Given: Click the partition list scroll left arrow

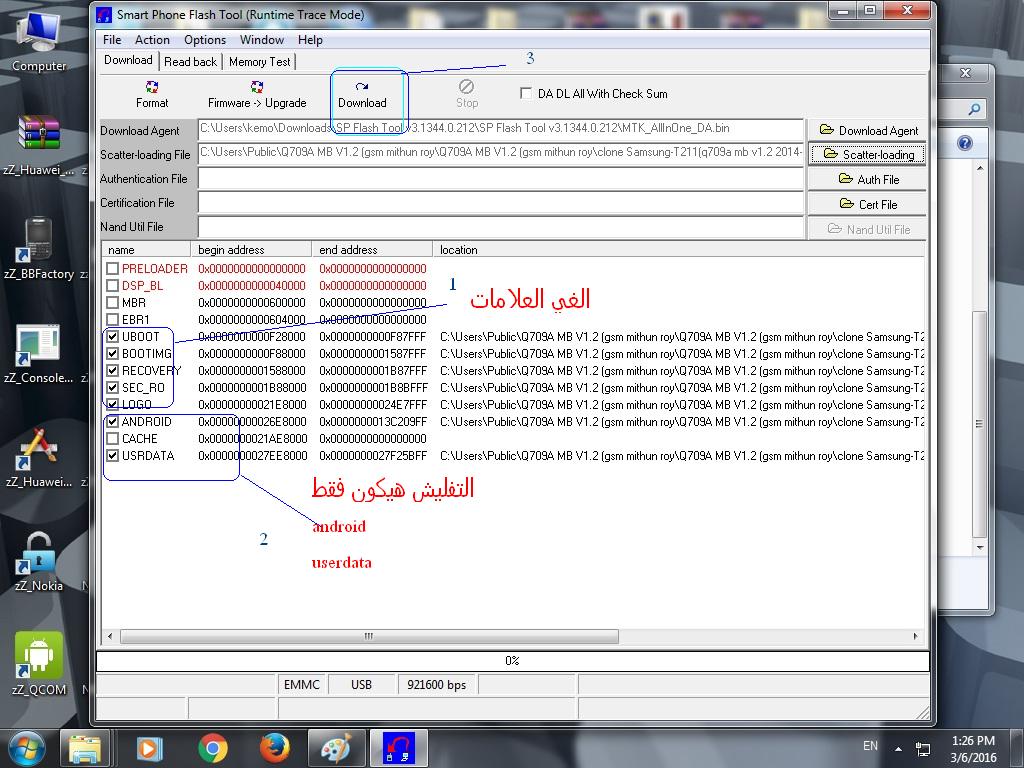Looking at the screenshot, I should tap(110, 635).
